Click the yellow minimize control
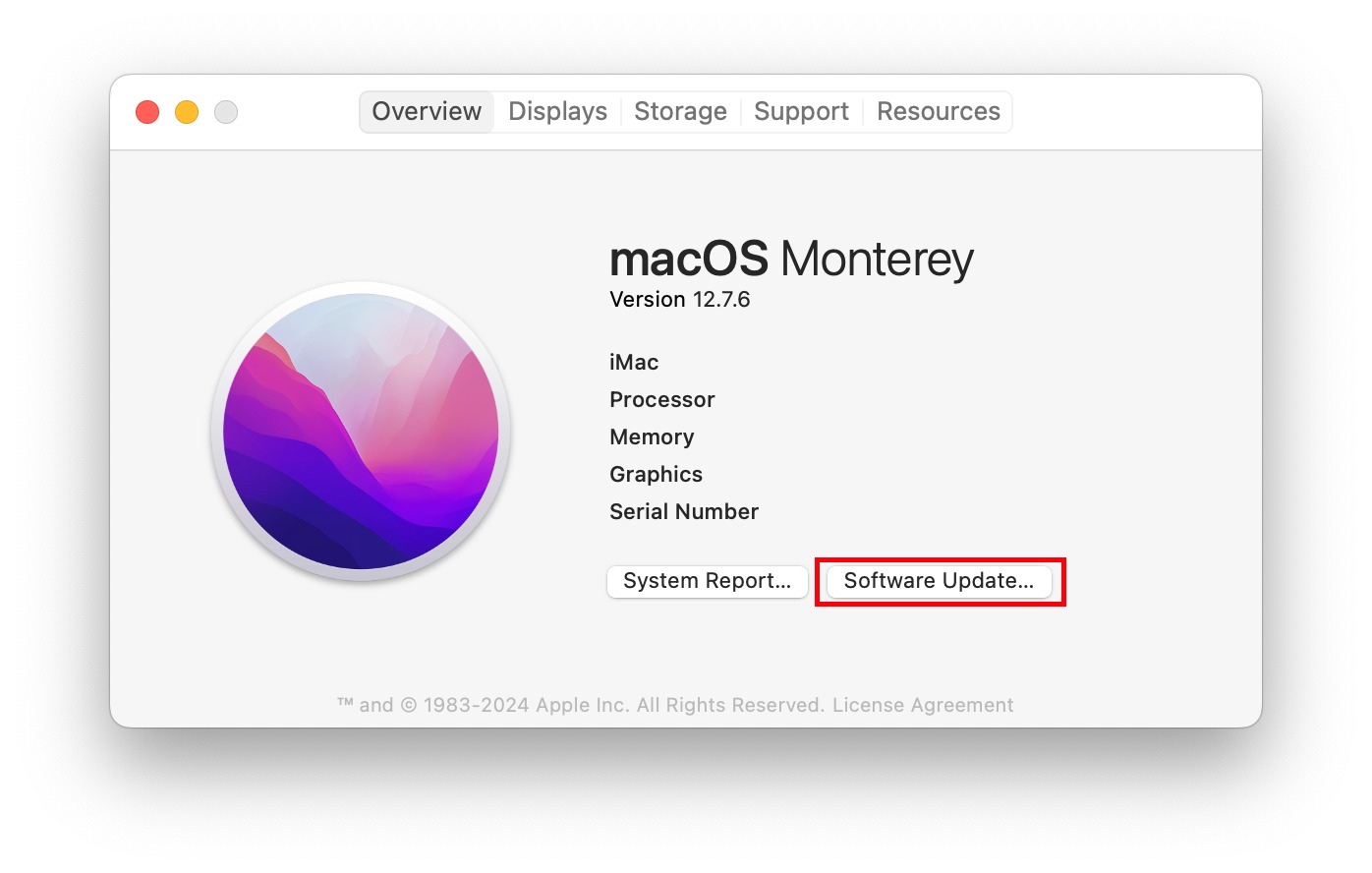 (186, 111)
